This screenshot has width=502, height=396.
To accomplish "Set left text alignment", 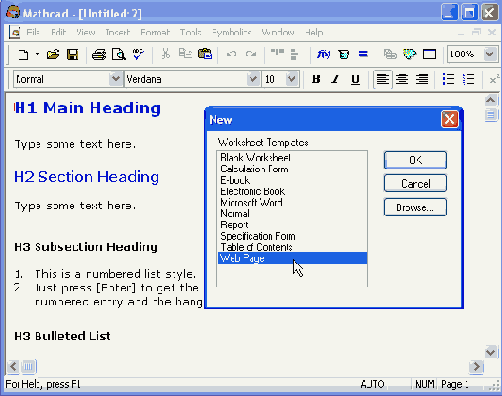I will pyautogui.click(x=383, y=79).
